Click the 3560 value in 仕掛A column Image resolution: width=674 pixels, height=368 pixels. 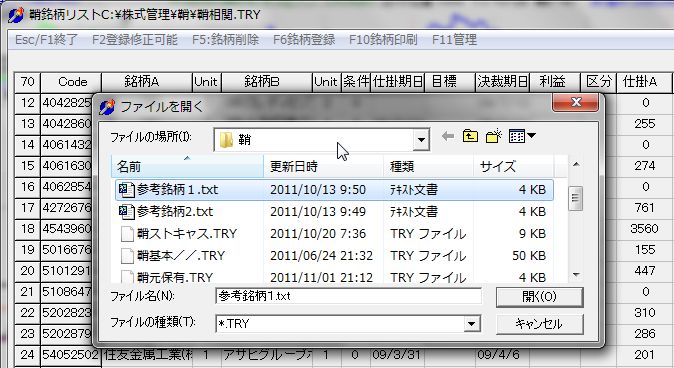644,229
